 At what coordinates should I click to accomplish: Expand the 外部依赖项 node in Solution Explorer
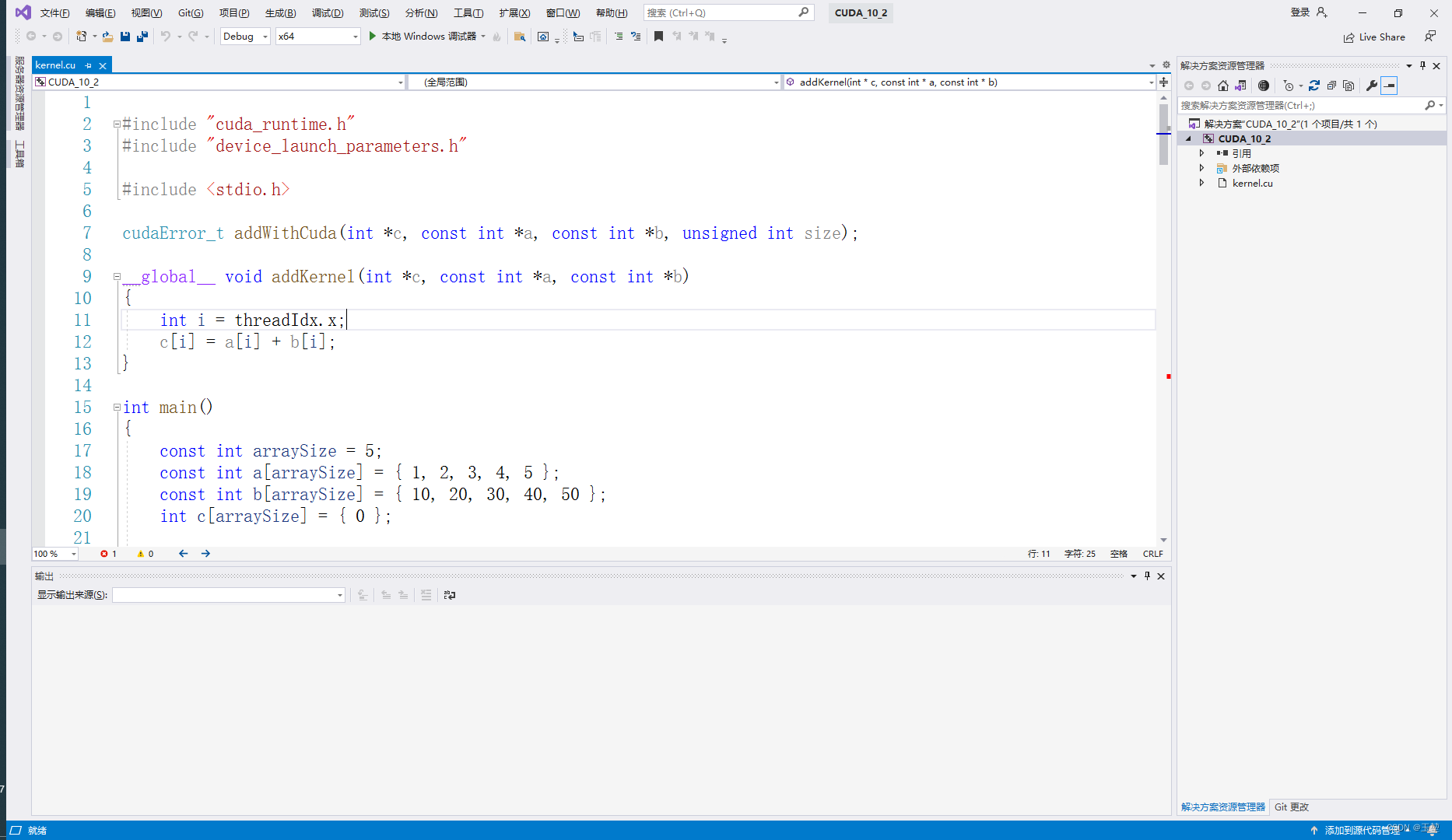(1201, 168)
